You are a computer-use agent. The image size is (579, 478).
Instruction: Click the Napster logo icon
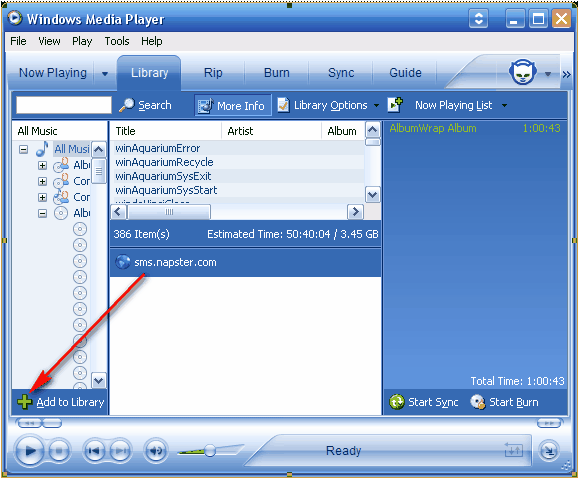point(523,71)
